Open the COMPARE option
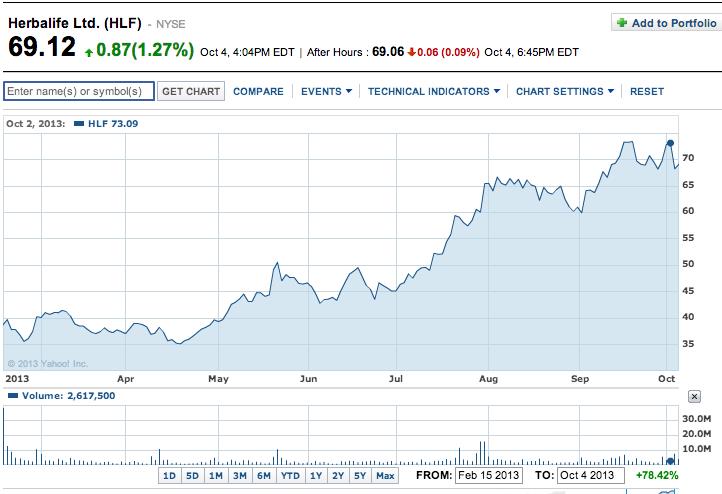Screen dimensions: 722x494 coord(258,92)
